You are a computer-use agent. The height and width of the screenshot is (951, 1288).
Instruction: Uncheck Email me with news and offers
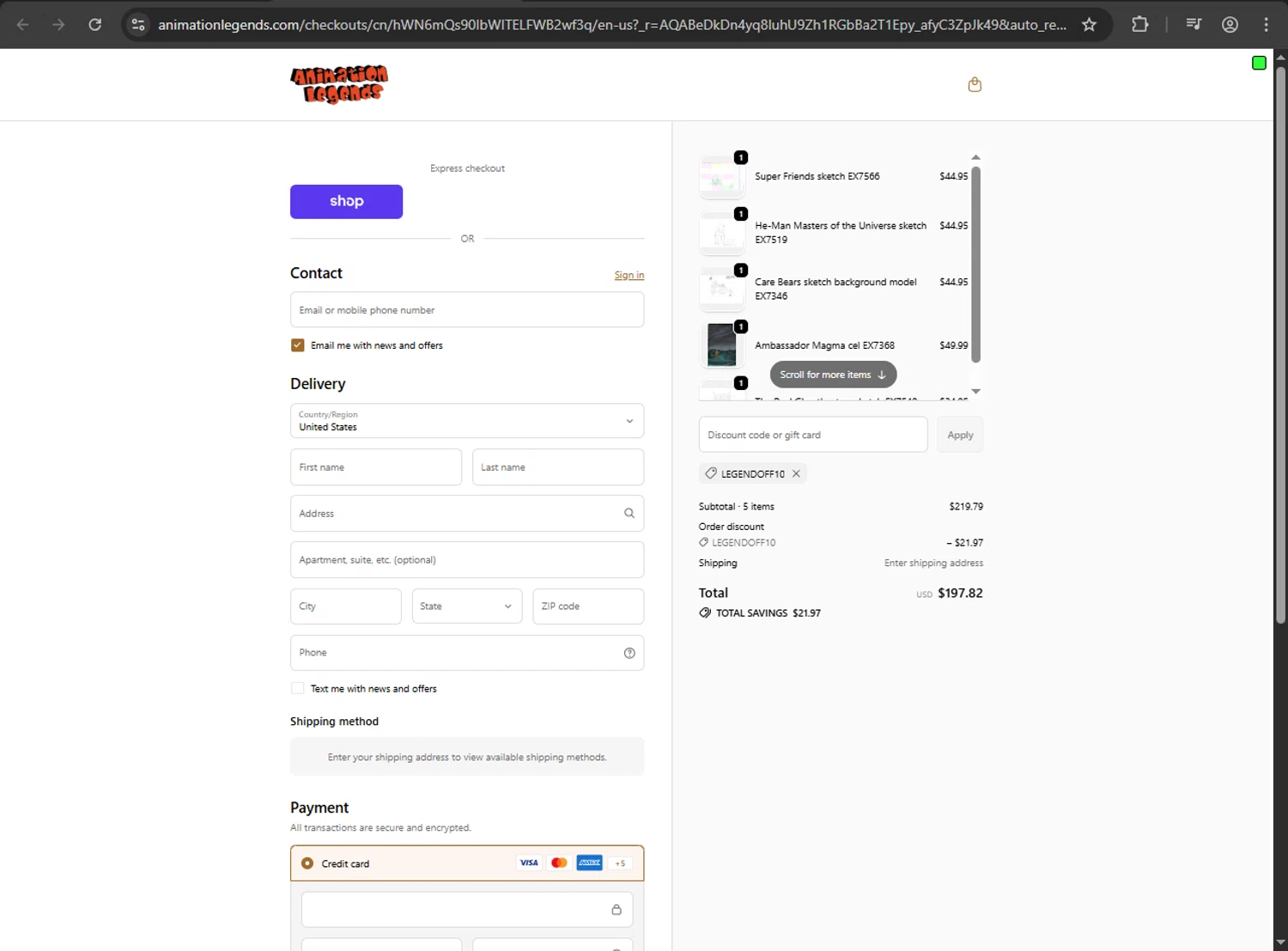[297, 345]
